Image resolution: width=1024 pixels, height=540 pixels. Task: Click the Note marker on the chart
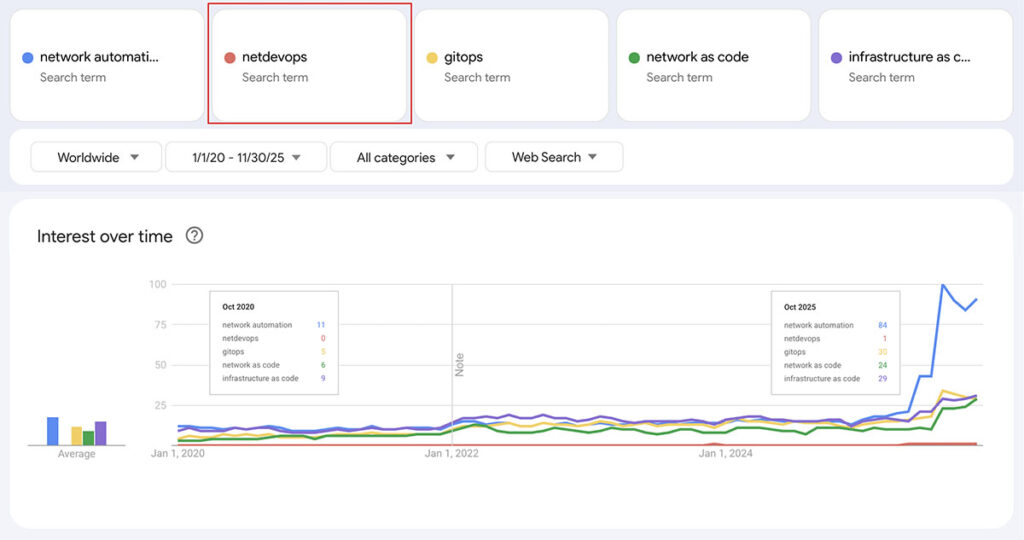pos(459,364)
